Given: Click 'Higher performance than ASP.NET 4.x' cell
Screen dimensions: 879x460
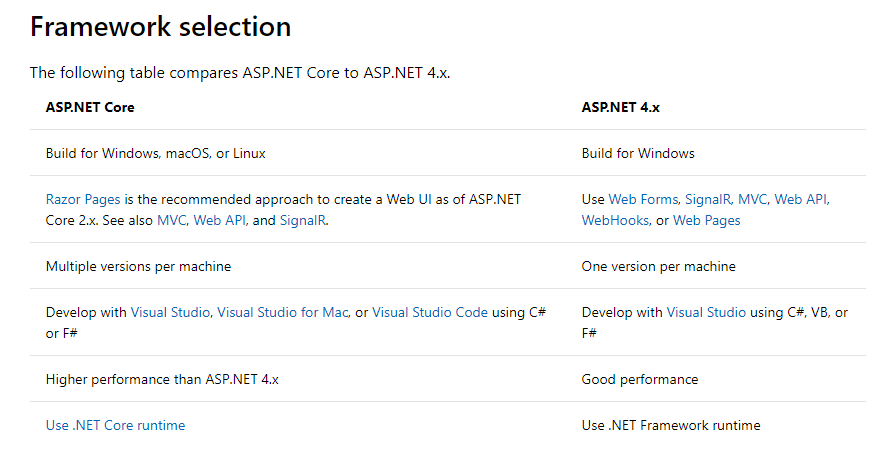Looking at the screenshot, I should click(x=163, y=379).
